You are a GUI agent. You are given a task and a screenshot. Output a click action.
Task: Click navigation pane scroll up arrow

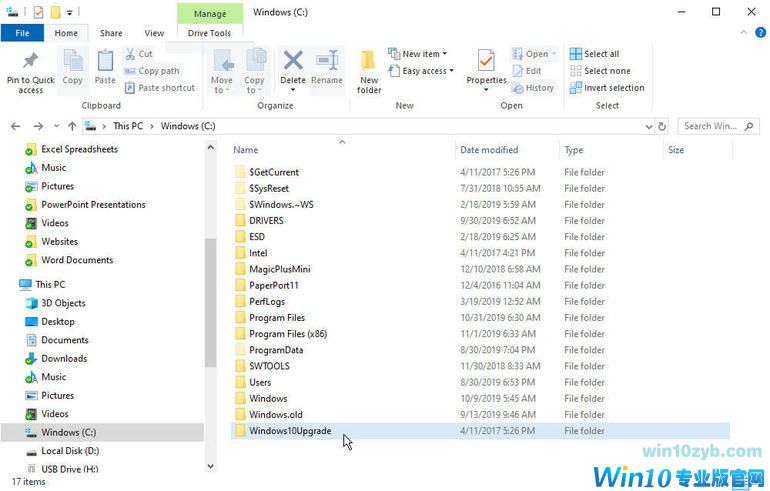(x=210, y=147)
